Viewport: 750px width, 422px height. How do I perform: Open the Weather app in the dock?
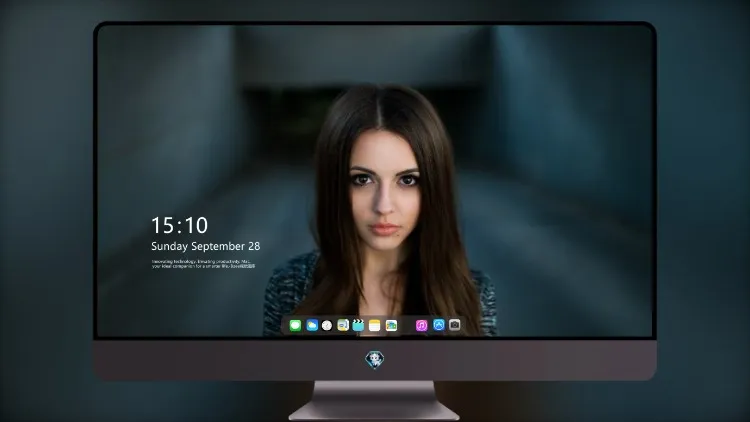(312, 325)
